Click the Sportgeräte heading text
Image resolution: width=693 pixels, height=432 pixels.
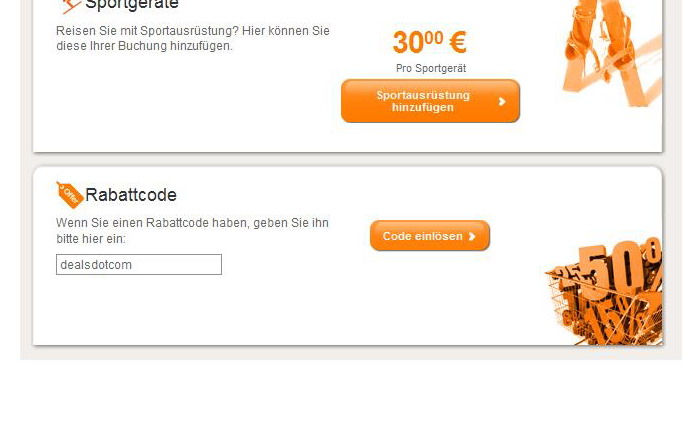(x=132, y=5)
